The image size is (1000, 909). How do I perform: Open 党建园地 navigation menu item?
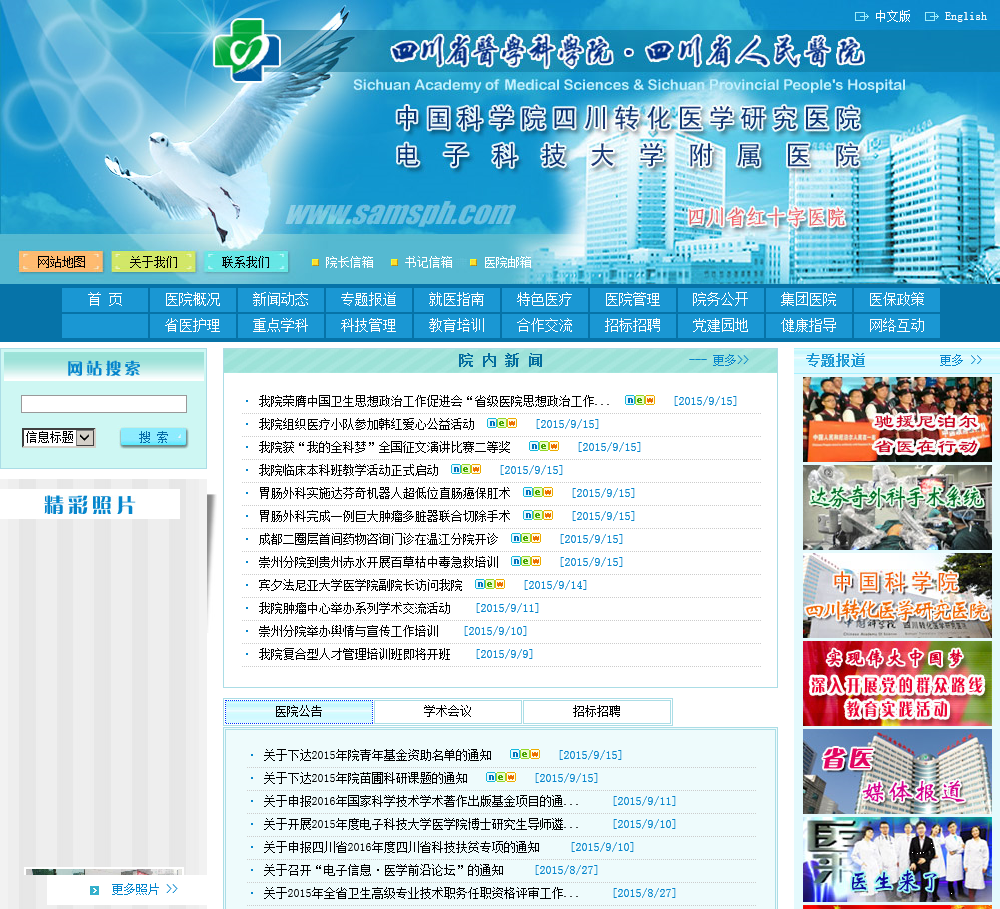pyautogui.click(x=720, y=325)
